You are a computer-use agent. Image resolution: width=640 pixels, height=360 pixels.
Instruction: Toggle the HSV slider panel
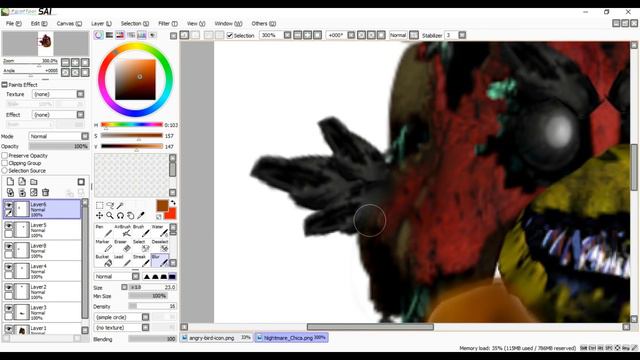pyautogui.click(x=120, y=36)
